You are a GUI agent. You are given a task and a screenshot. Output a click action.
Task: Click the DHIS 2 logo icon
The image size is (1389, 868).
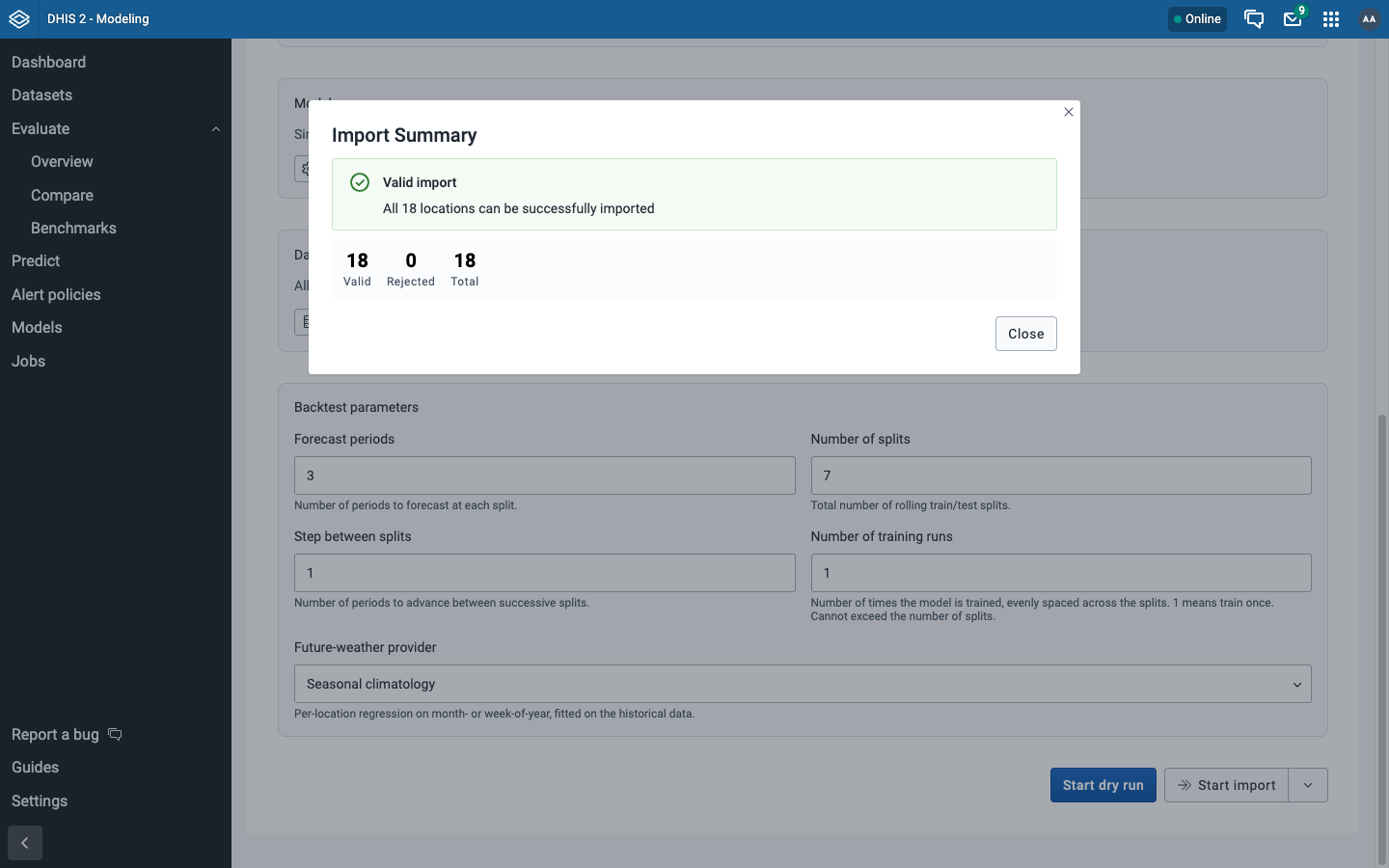pyautogui.click(x=19, y=19)
